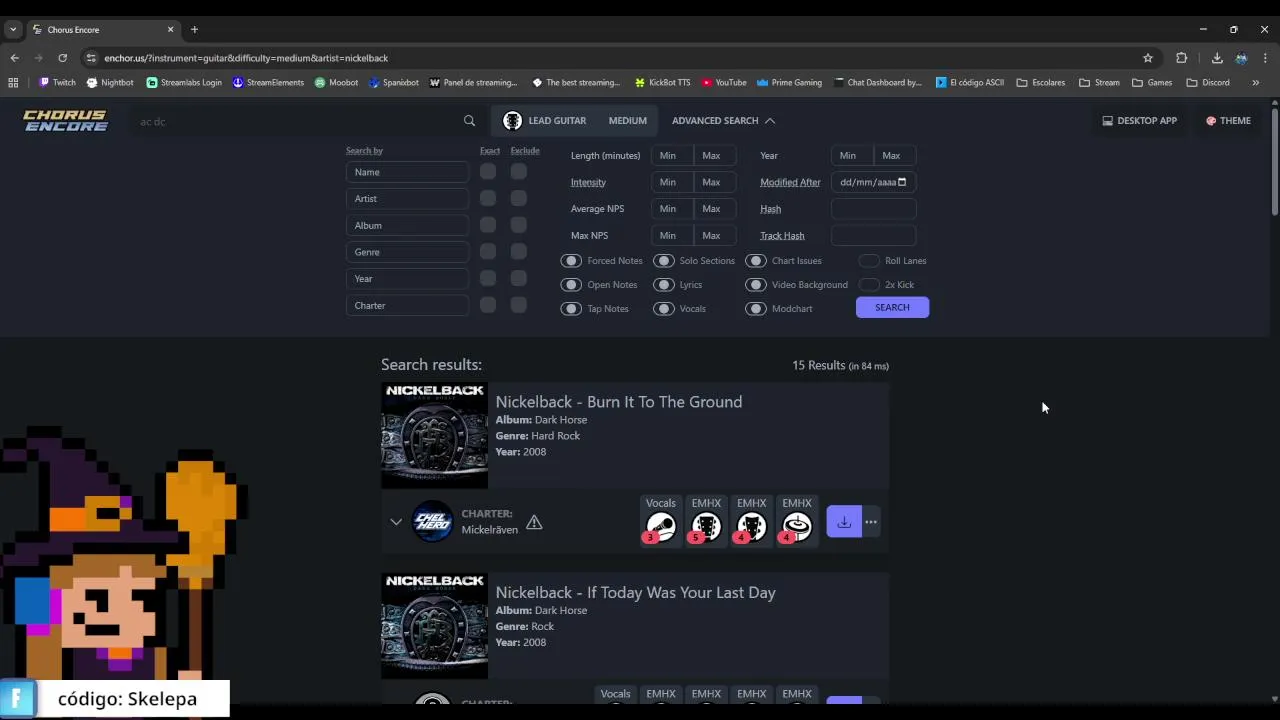Screen dimensions: 1280x720
Task: Click the guitar difficulty icon rated 5
Action: [x=706, y=526]
